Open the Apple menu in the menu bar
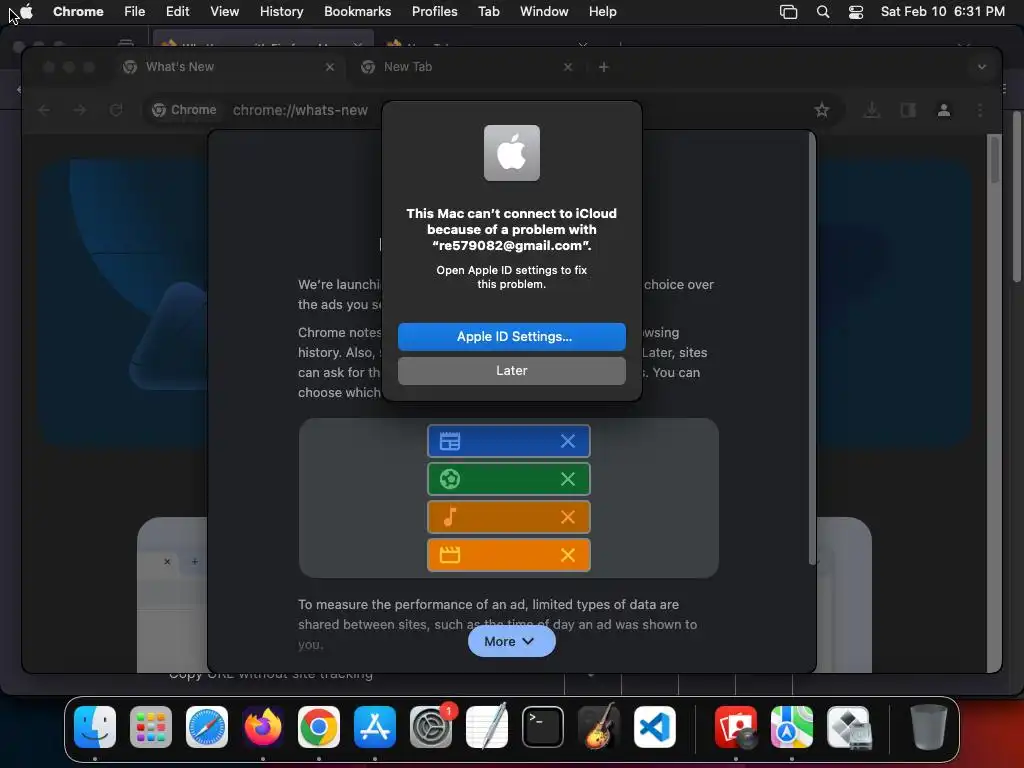 tap(26, 11)
